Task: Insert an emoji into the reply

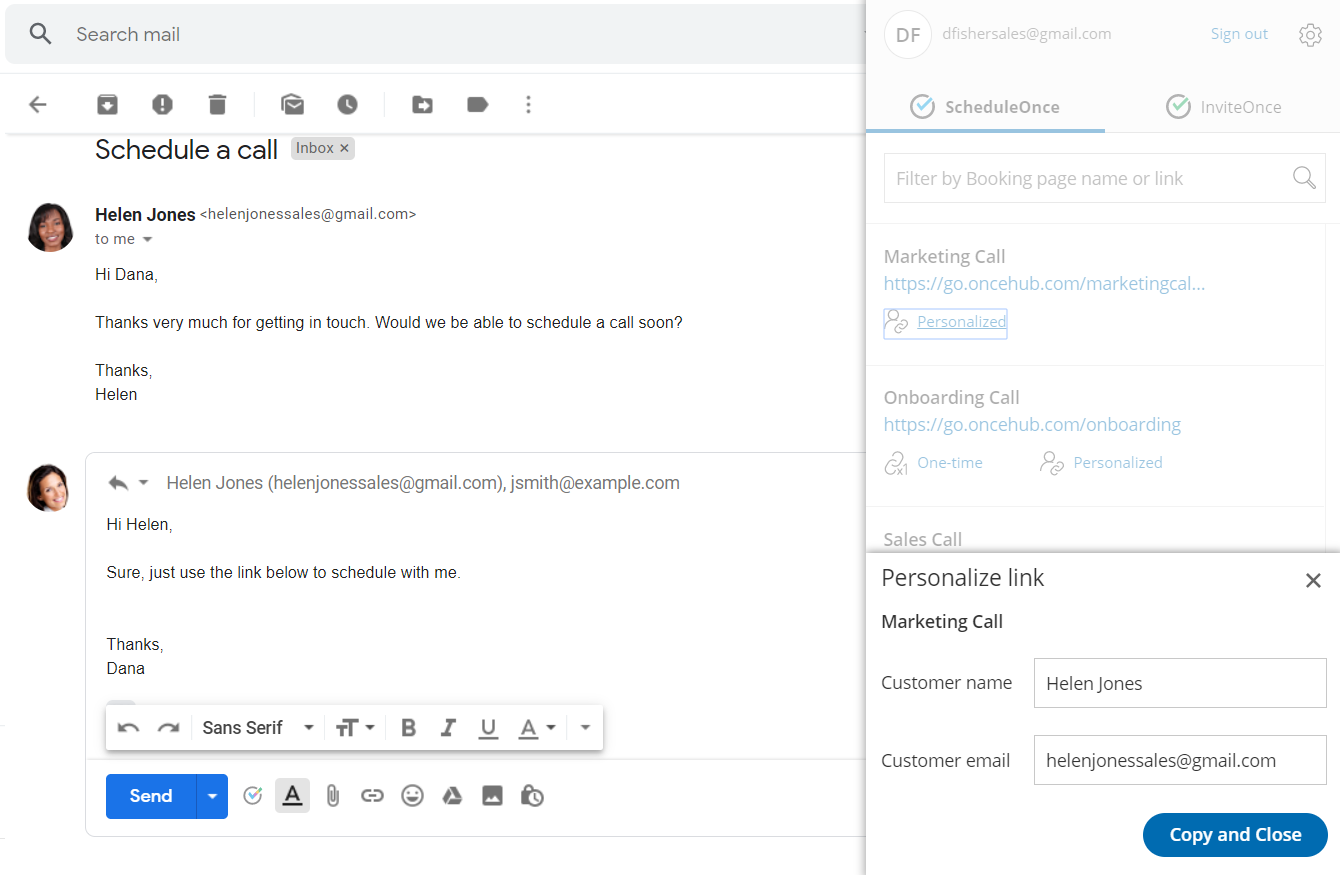Action: pos(412,796)
